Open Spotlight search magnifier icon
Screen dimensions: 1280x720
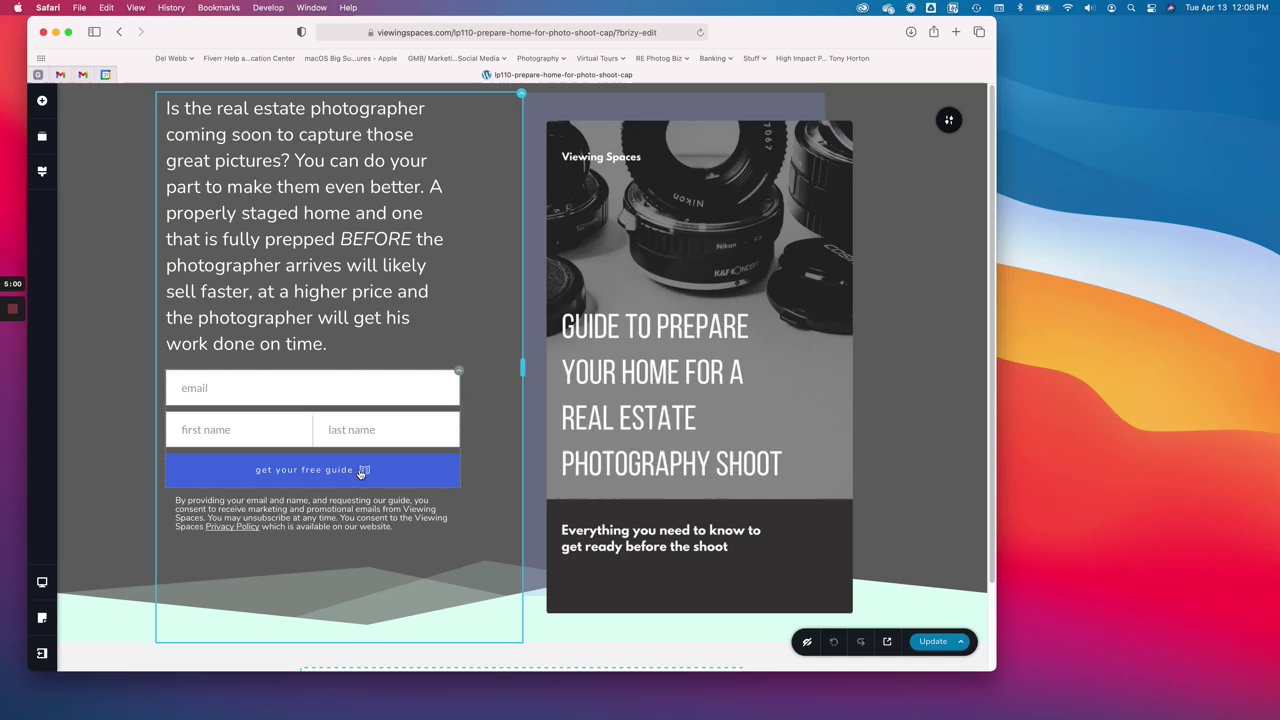coord(1131,8)
